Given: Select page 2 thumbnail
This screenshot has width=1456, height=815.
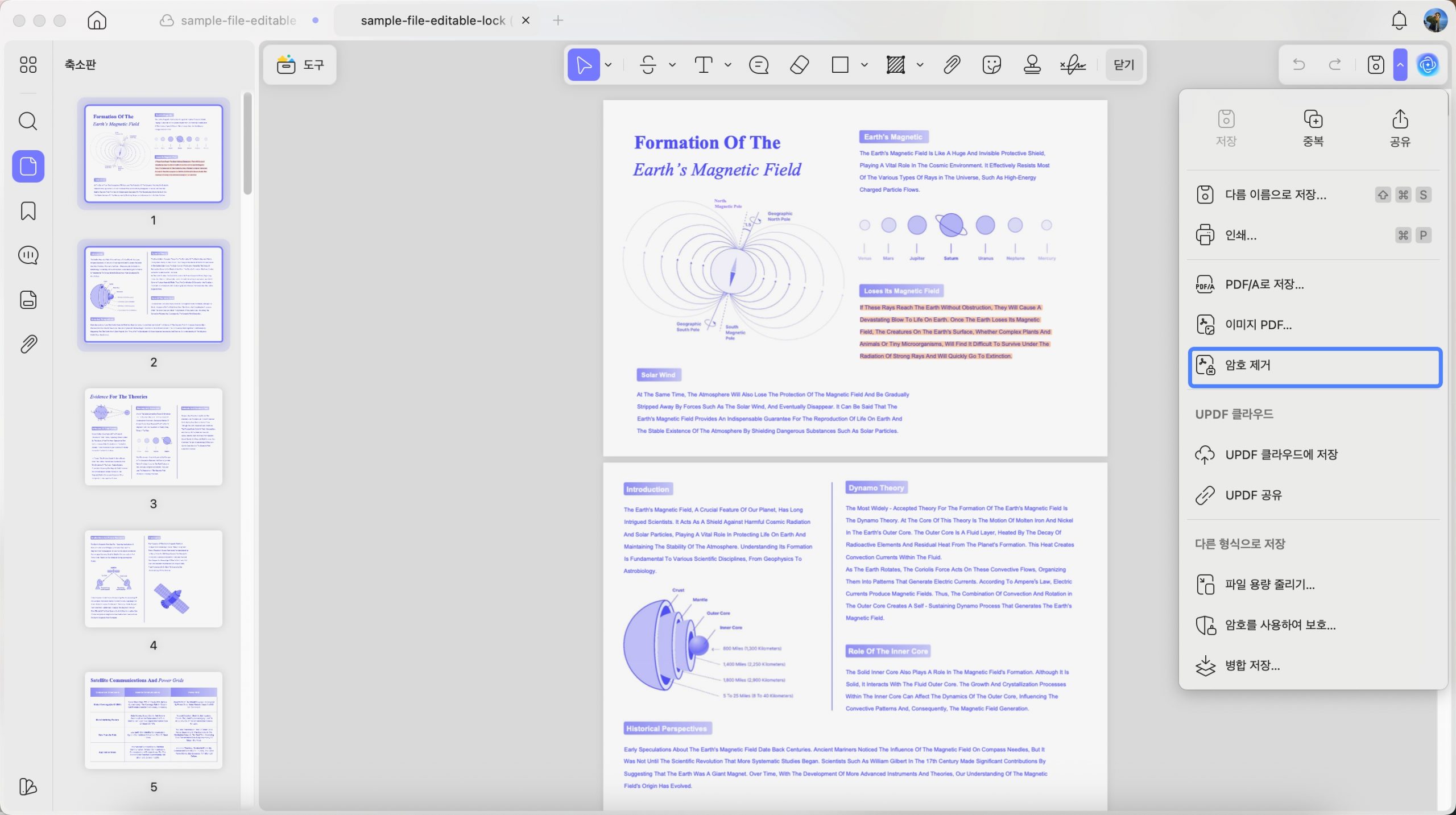Looking at the screenshot, I should [x=154, y=295].
